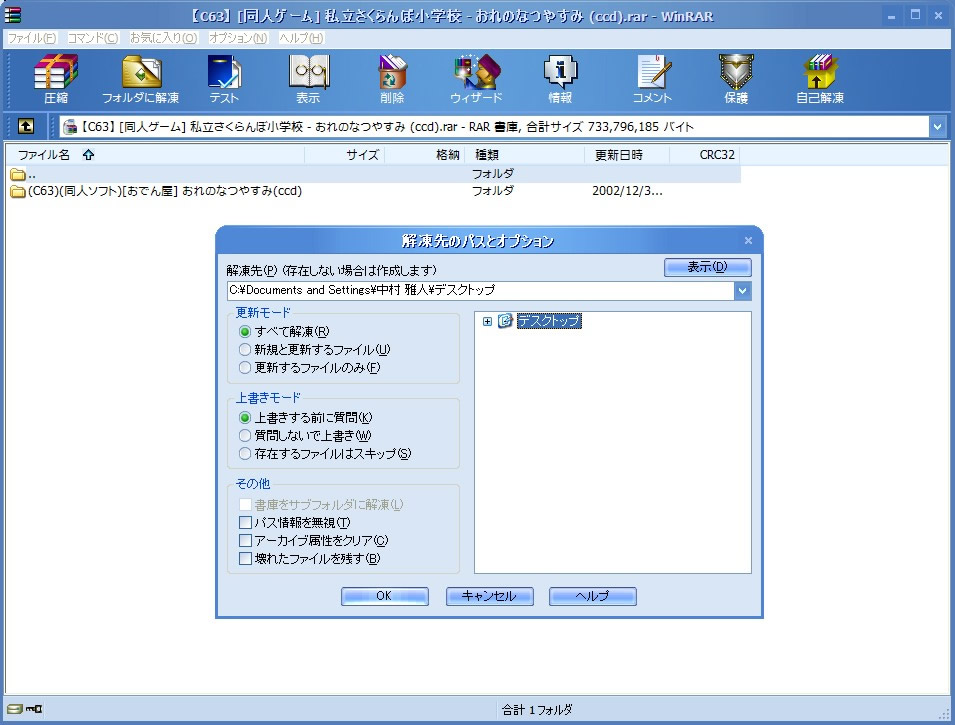The image size is (955, 725).
Task: Click the OK button
Action: [x=384, y=596]
